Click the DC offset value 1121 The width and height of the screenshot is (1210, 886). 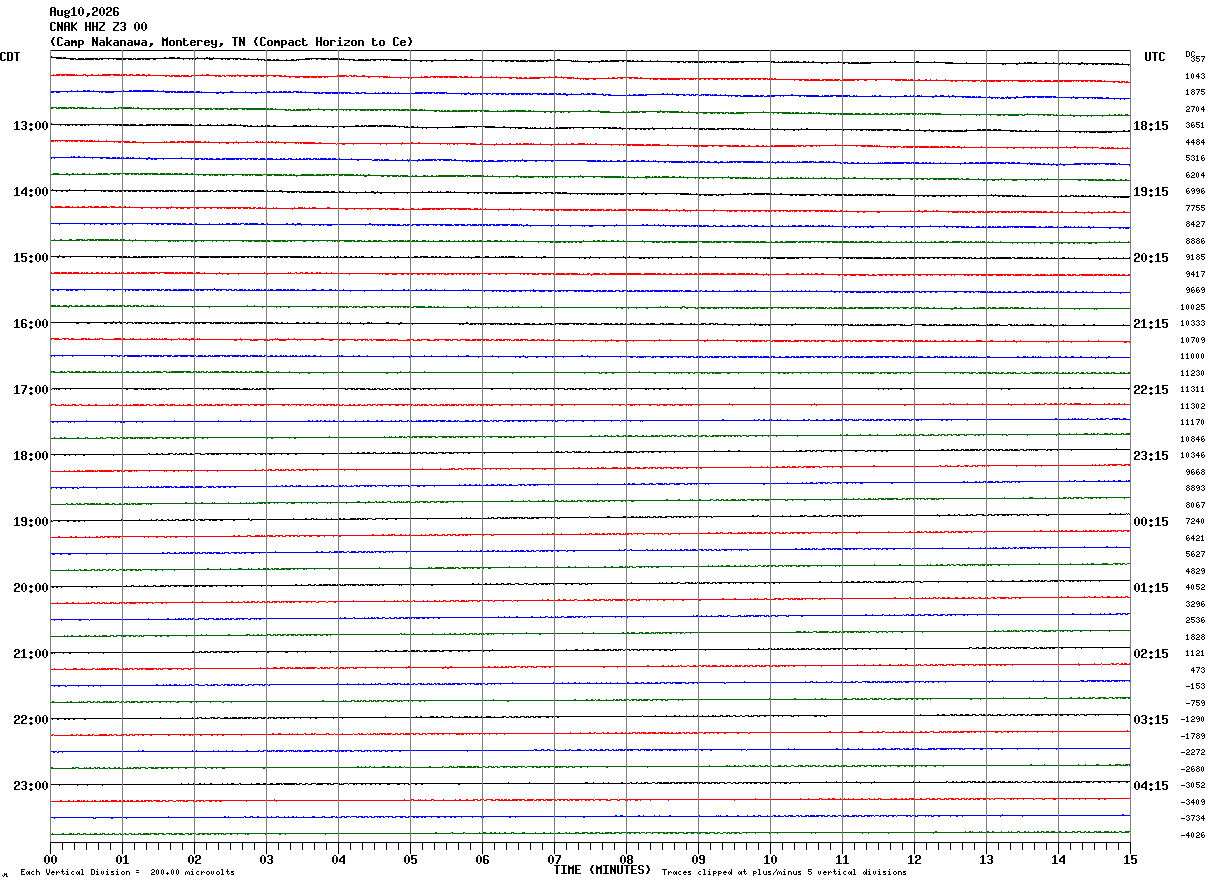tap(1195, 654)
